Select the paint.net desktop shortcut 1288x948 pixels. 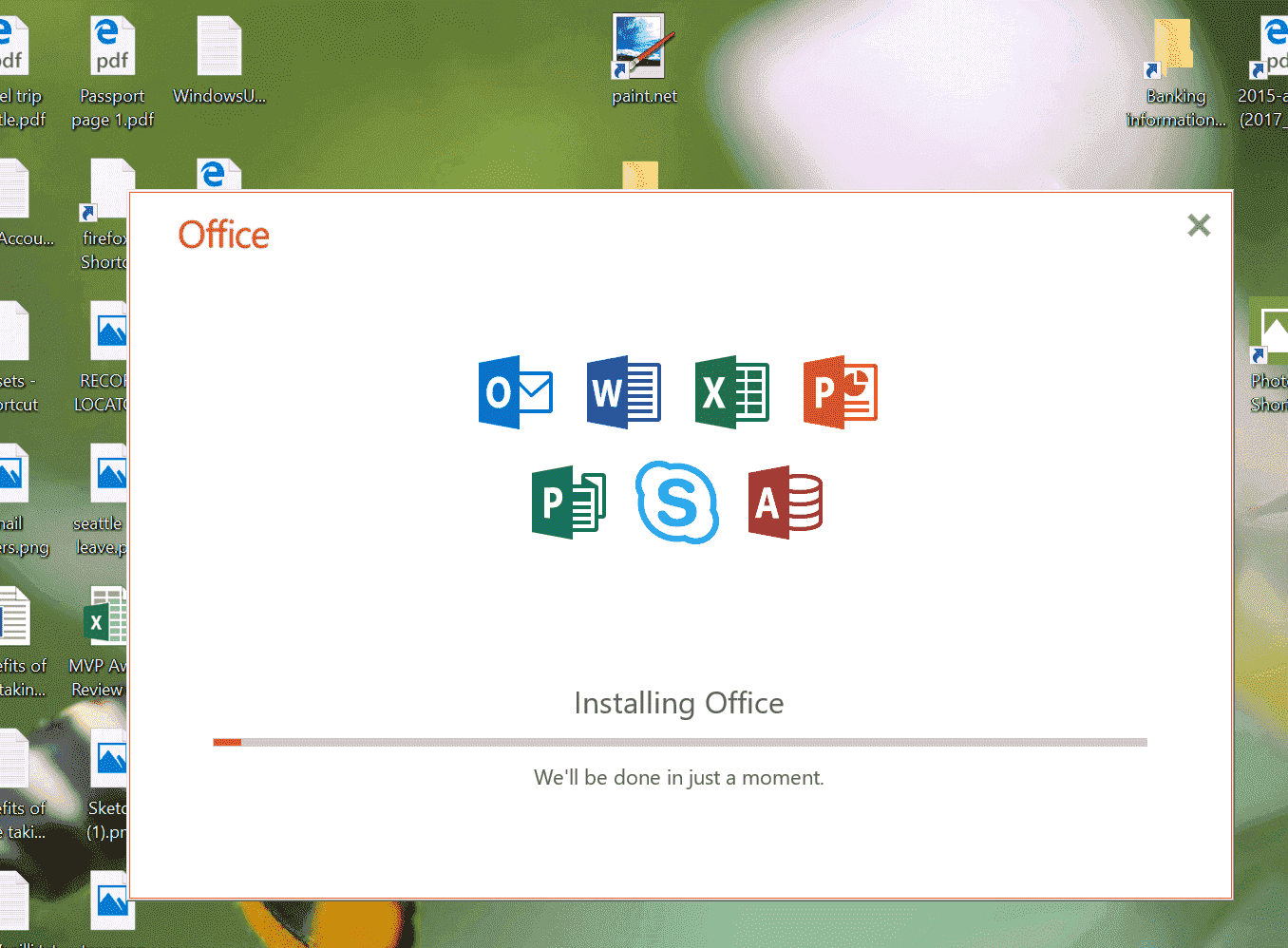[x=644, y=59]
